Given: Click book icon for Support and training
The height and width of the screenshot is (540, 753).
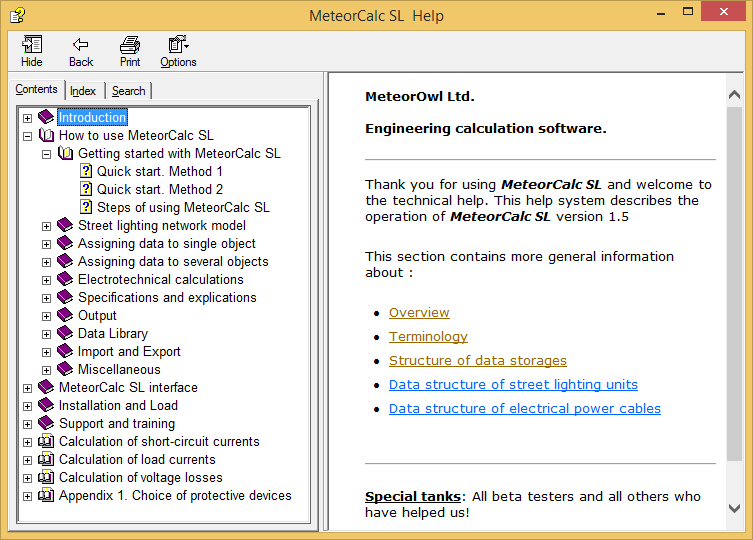Looking at the screenshot, I should pyautogui.click(x=46, y=423).
